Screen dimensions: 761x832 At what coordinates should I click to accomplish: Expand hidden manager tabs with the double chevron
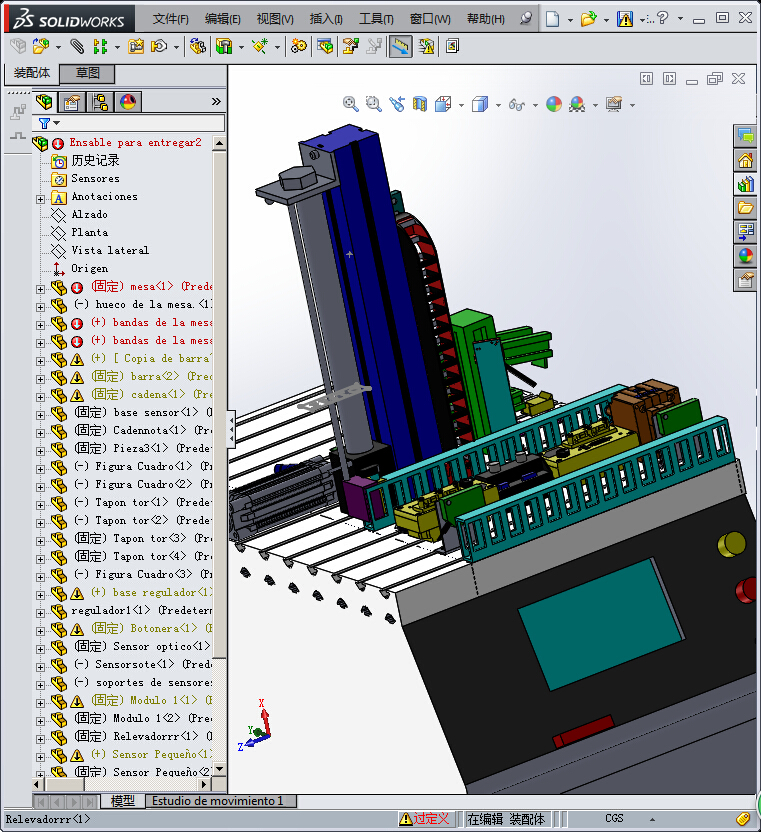click(x=216, y=101)
